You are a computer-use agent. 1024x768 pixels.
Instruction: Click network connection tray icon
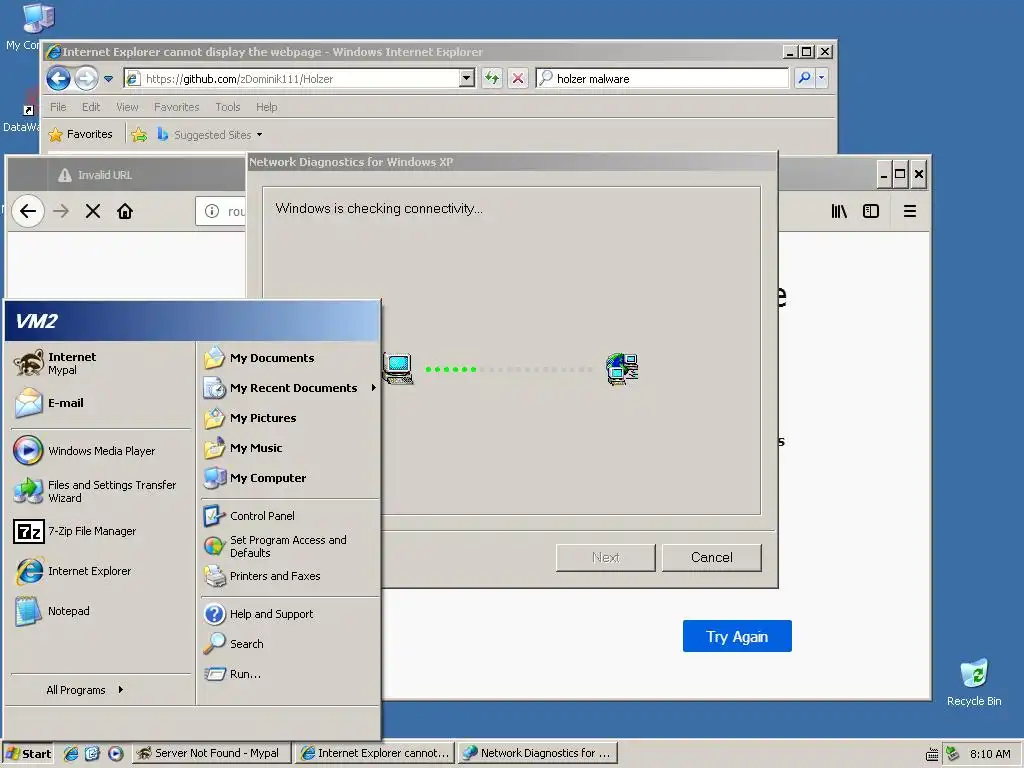point(952,754)
